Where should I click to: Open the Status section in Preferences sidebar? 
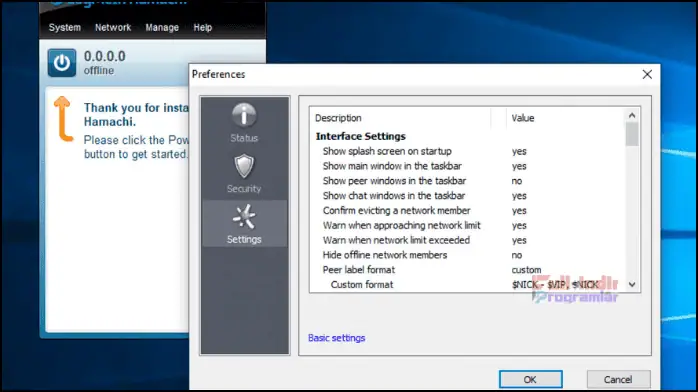(x=244, y=123)
